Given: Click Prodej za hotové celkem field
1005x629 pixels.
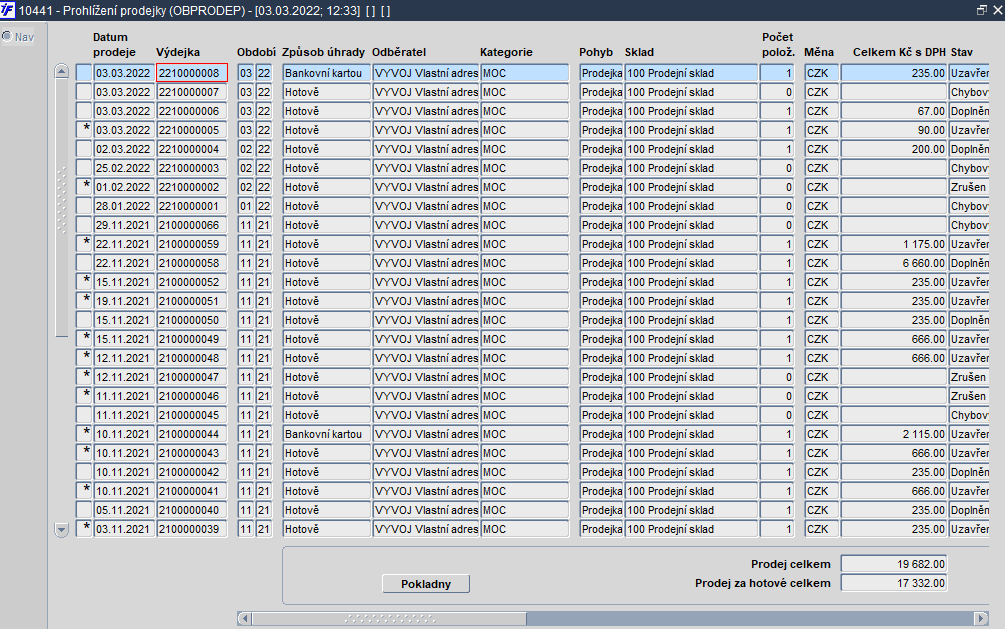Looking at the screenshot, I should pyautogui.click(x=893, y=583).
